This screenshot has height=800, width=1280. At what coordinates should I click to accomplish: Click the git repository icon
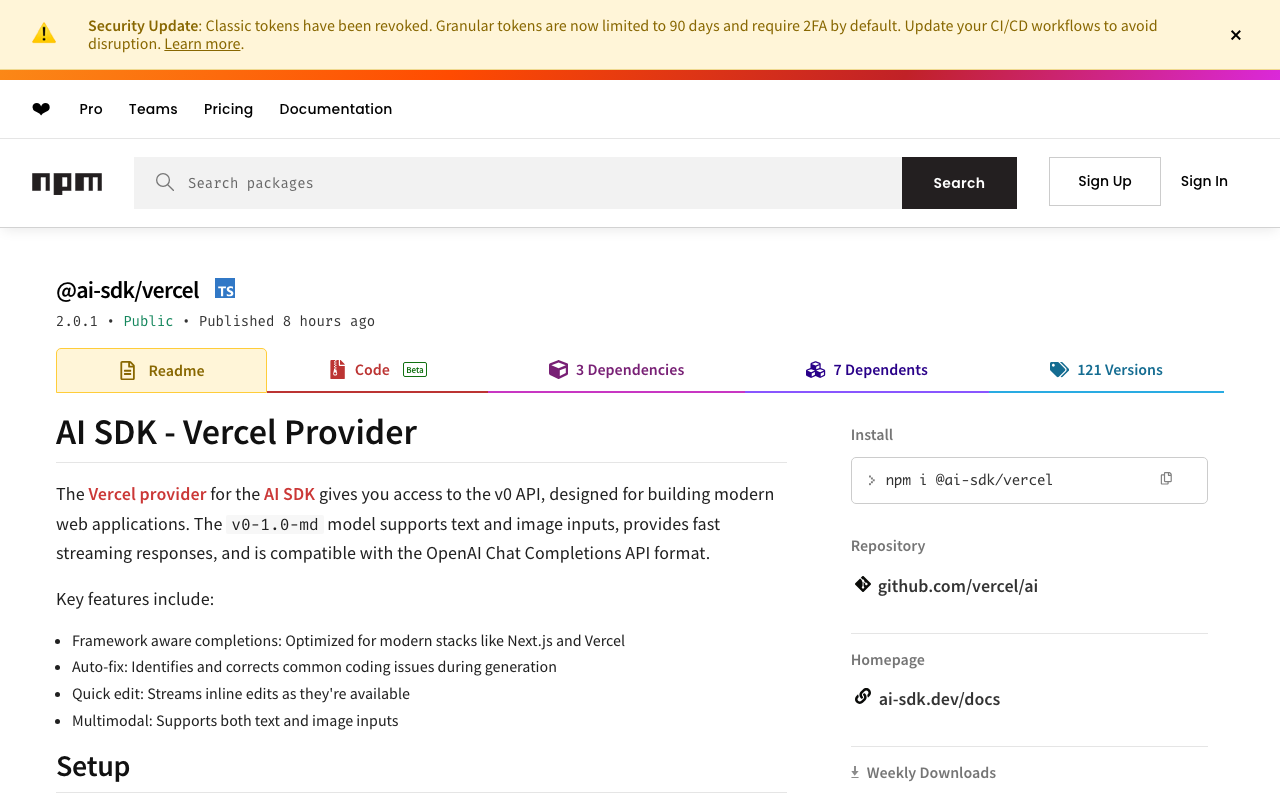coord(862,585)
